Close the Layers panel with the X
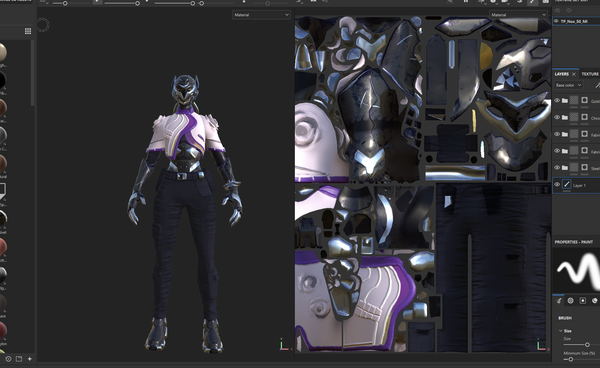Viewport: 600px width, 368px height. tap(574, 74)
